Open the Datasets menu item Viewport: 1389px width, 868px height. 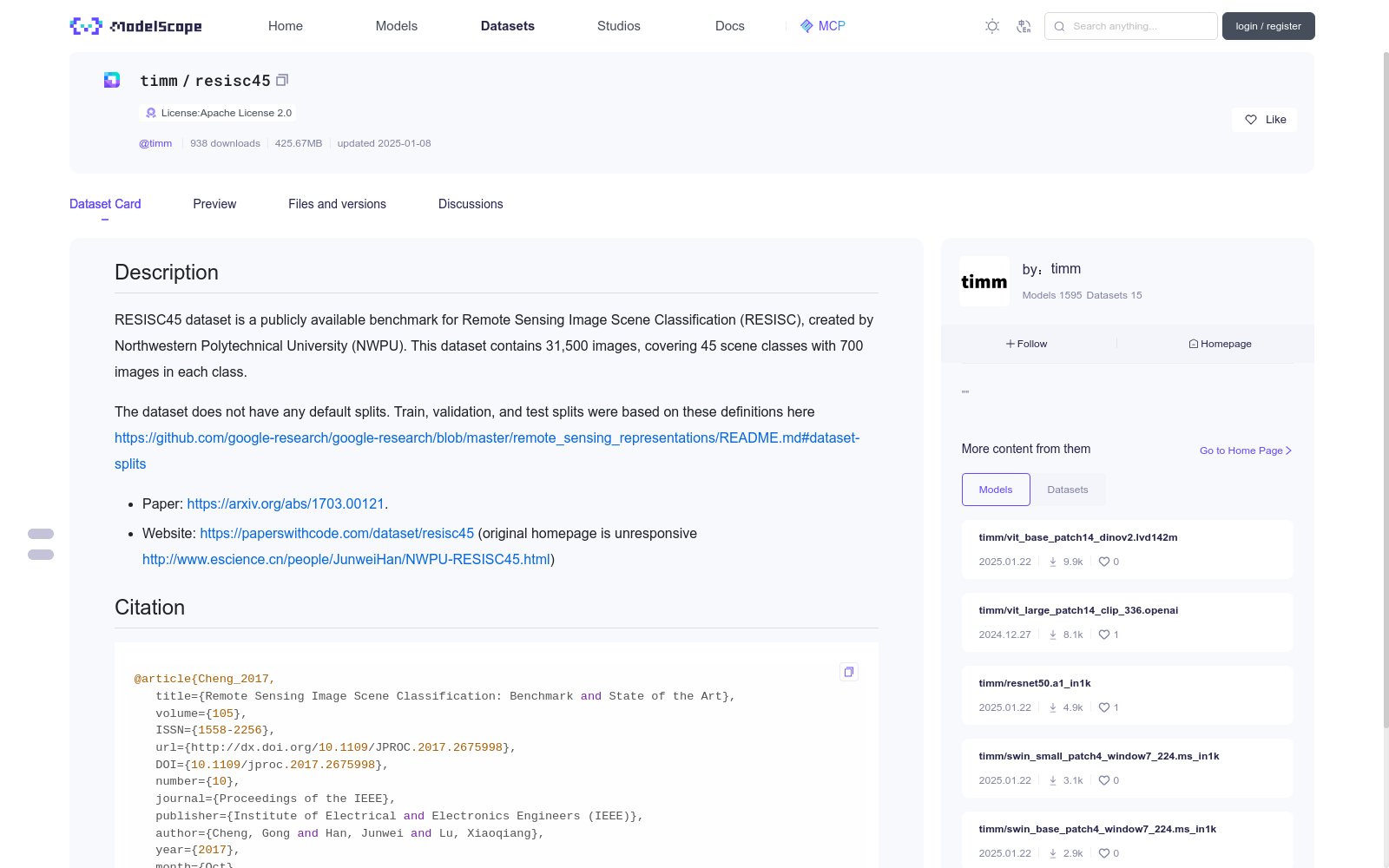tap(508, 26)
